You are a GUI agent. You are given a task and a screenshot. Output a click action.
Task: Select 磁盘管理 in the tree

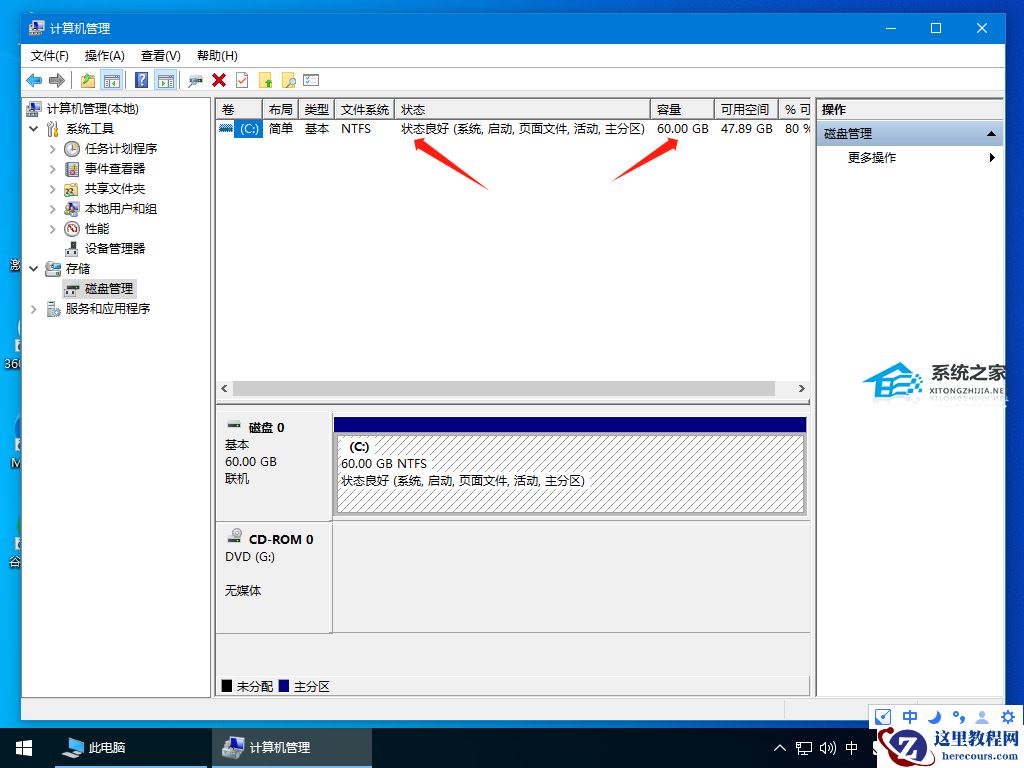point(108,289)
